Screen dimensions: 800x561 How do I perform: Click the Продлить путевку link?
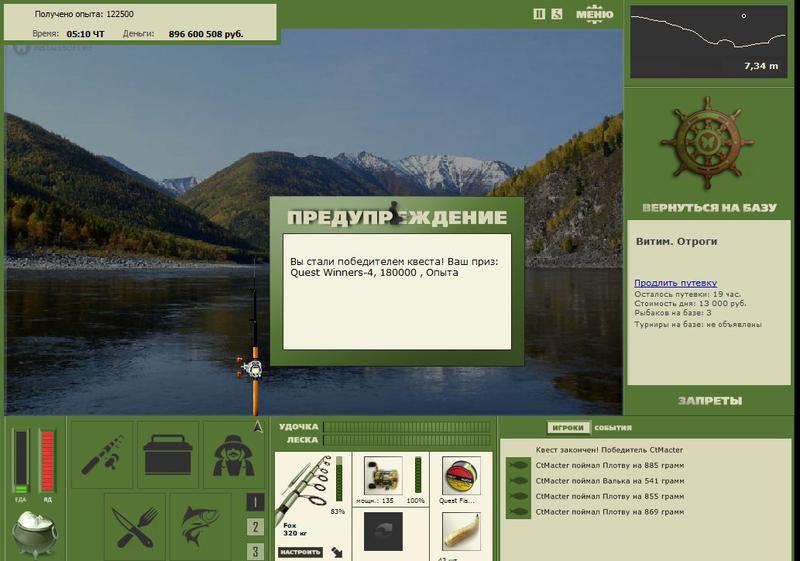coord(676,283)
